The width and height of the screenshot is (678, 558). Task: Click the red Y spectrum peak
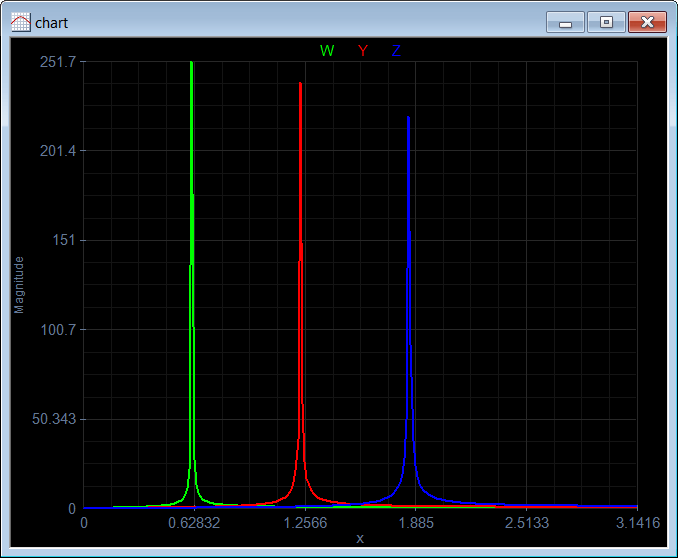pyautogui.click(x=300, y=83)
